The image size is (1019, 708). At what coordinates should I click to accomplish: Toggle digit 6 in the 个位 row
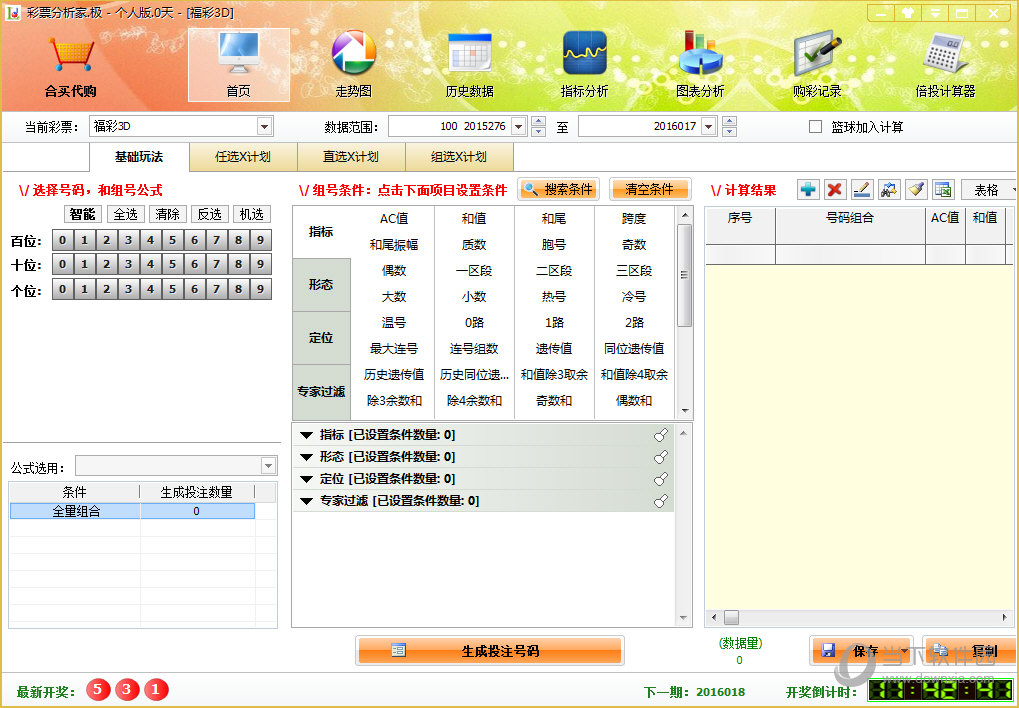tap(194, 289)
